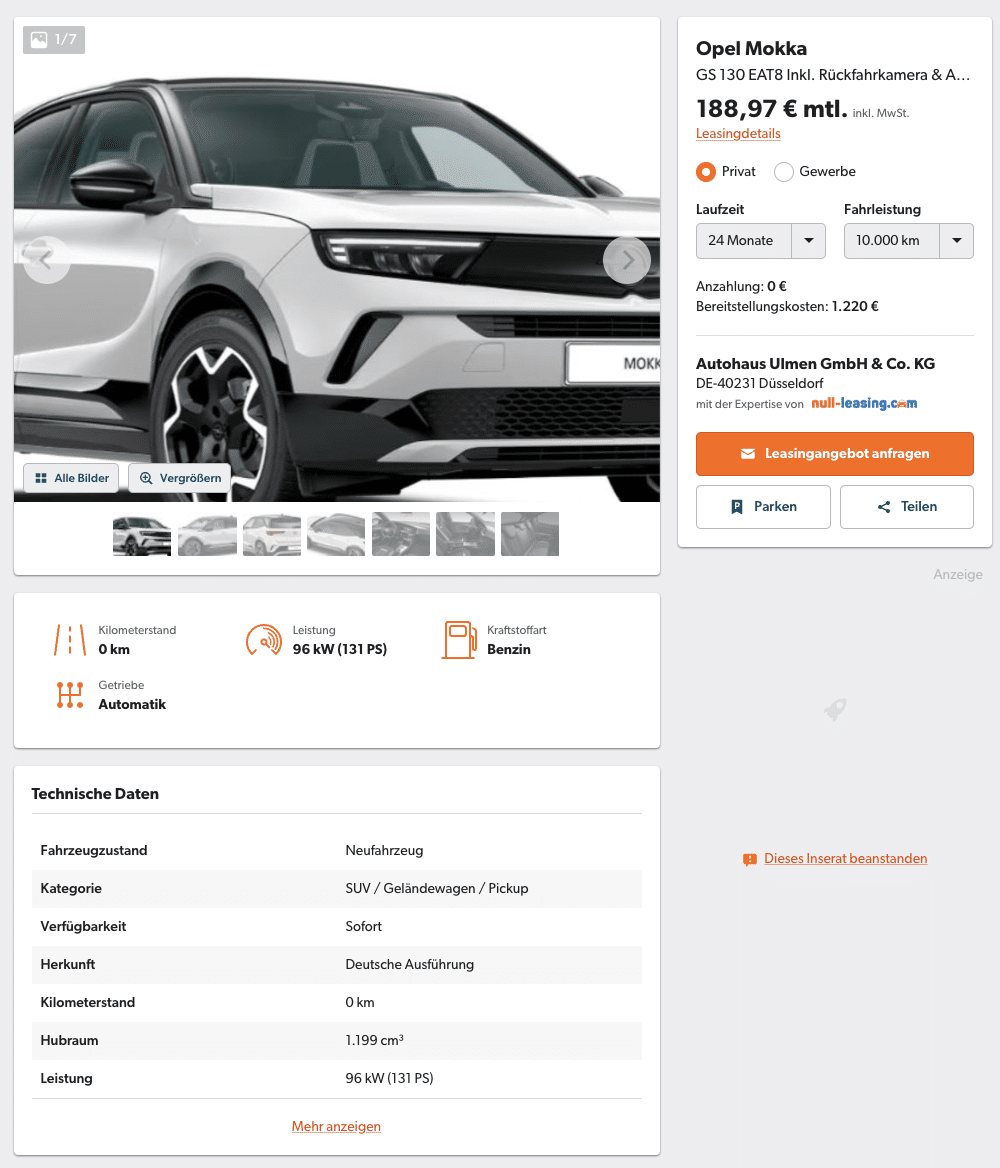Click Vergrößern magnifier to enlarge image
The width and height of the screenshot is (1000, 1168).
tap(180, 478)
